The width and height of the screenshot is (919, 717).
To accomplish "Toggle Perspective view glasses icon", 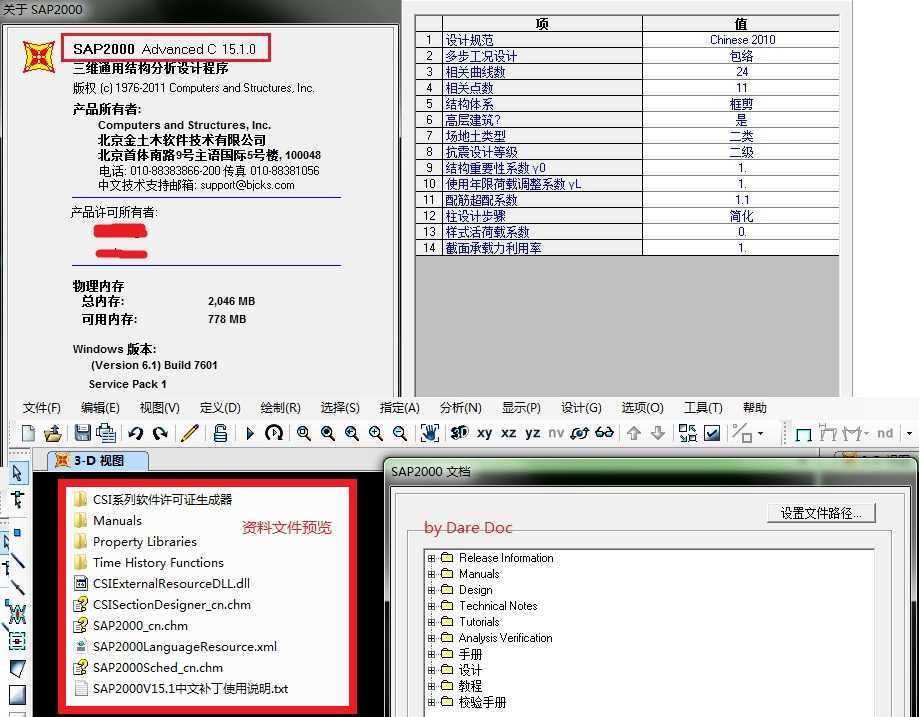I will coord(604,433).
